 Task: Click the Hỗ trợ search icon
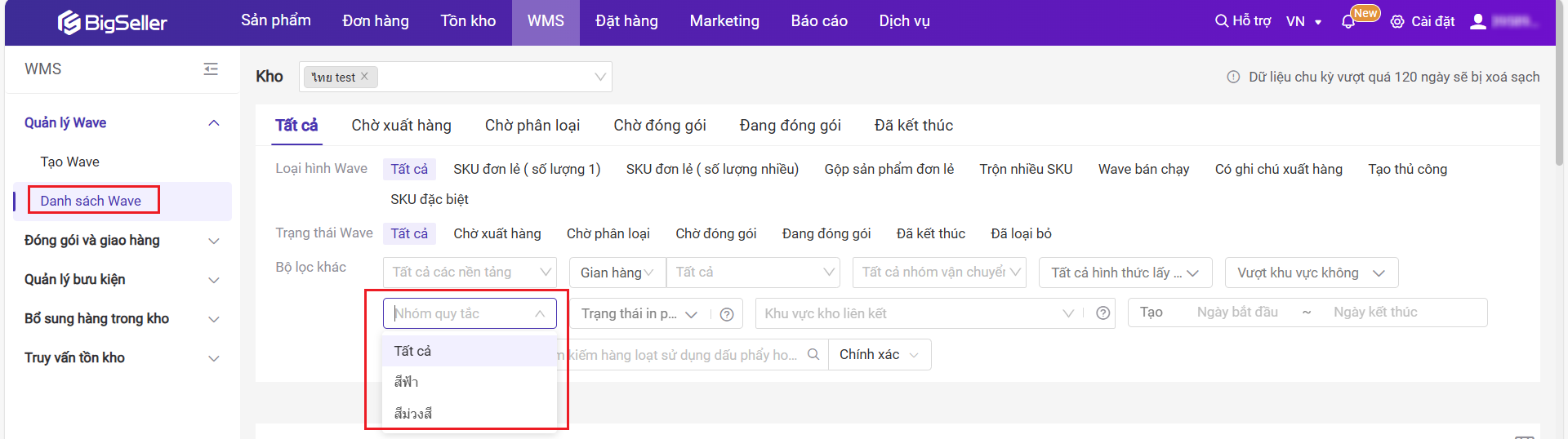(x=1221, y=21)
